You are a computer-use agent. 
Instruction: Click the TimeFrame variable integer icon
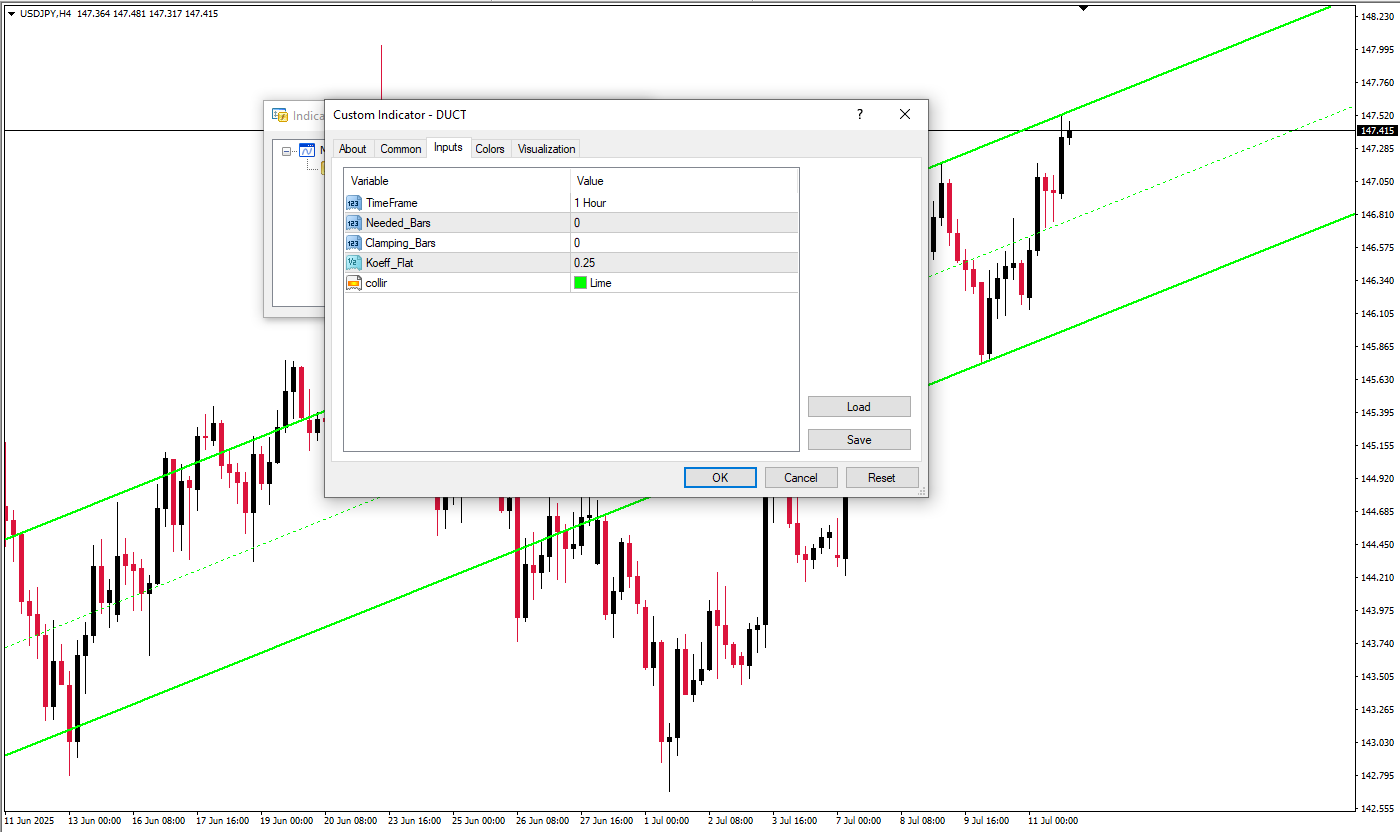click(353, 203)
